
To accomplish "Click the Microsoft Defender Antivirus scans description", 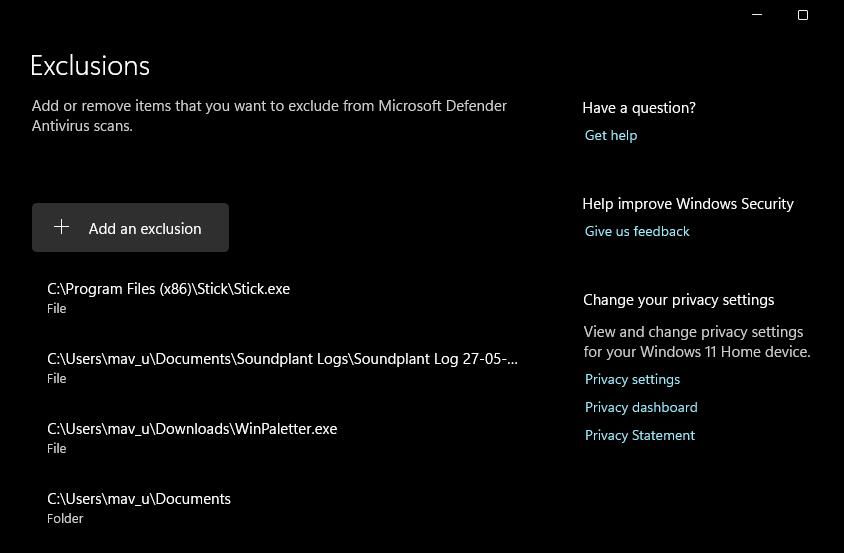I will [269, 116].
